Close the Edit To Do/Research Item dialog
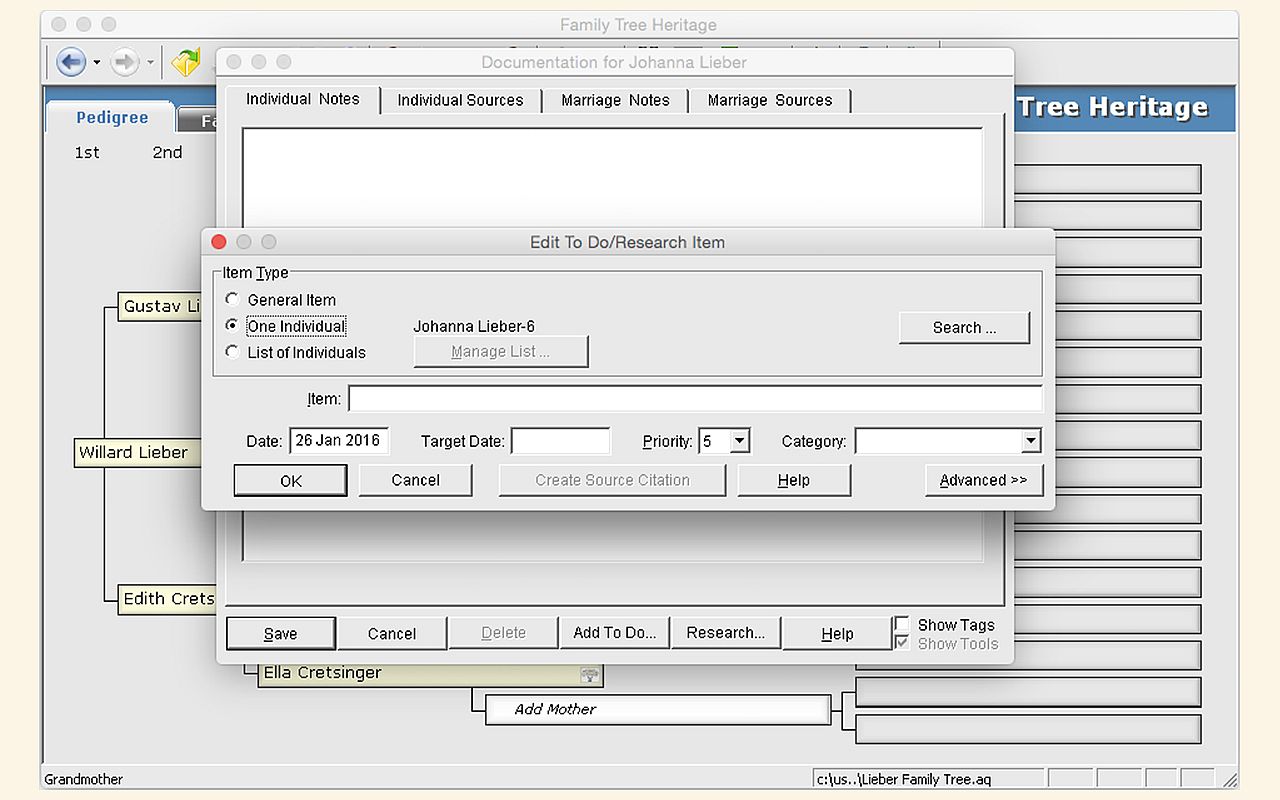1280x800 pixels. pos(219,242)
